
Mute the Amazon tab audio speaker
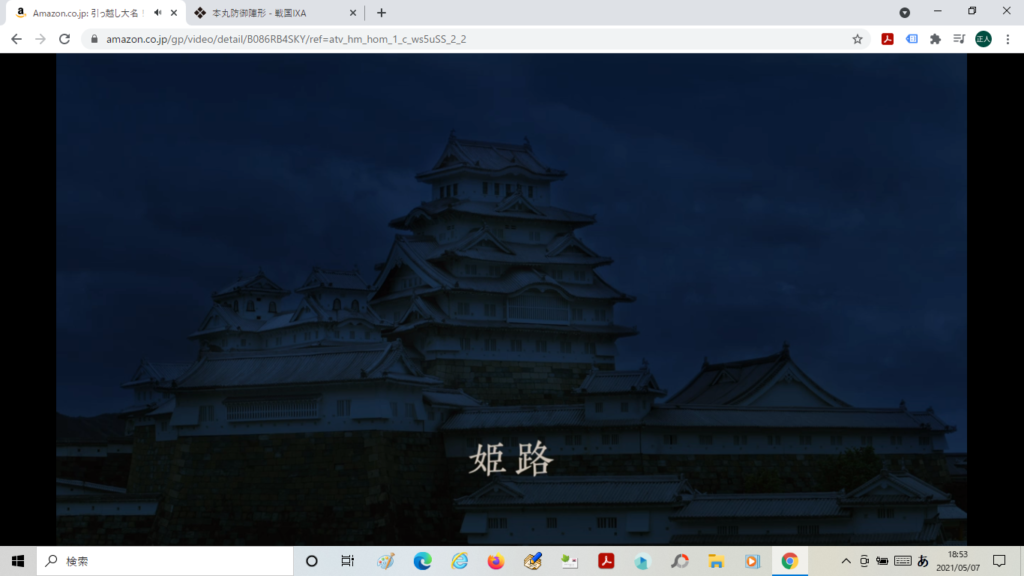(x=157, y=13)
